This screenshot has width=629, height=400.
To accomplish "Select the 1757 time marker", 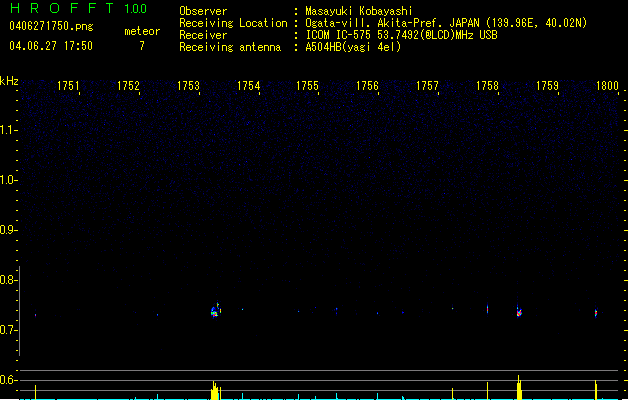I will 427,87.
